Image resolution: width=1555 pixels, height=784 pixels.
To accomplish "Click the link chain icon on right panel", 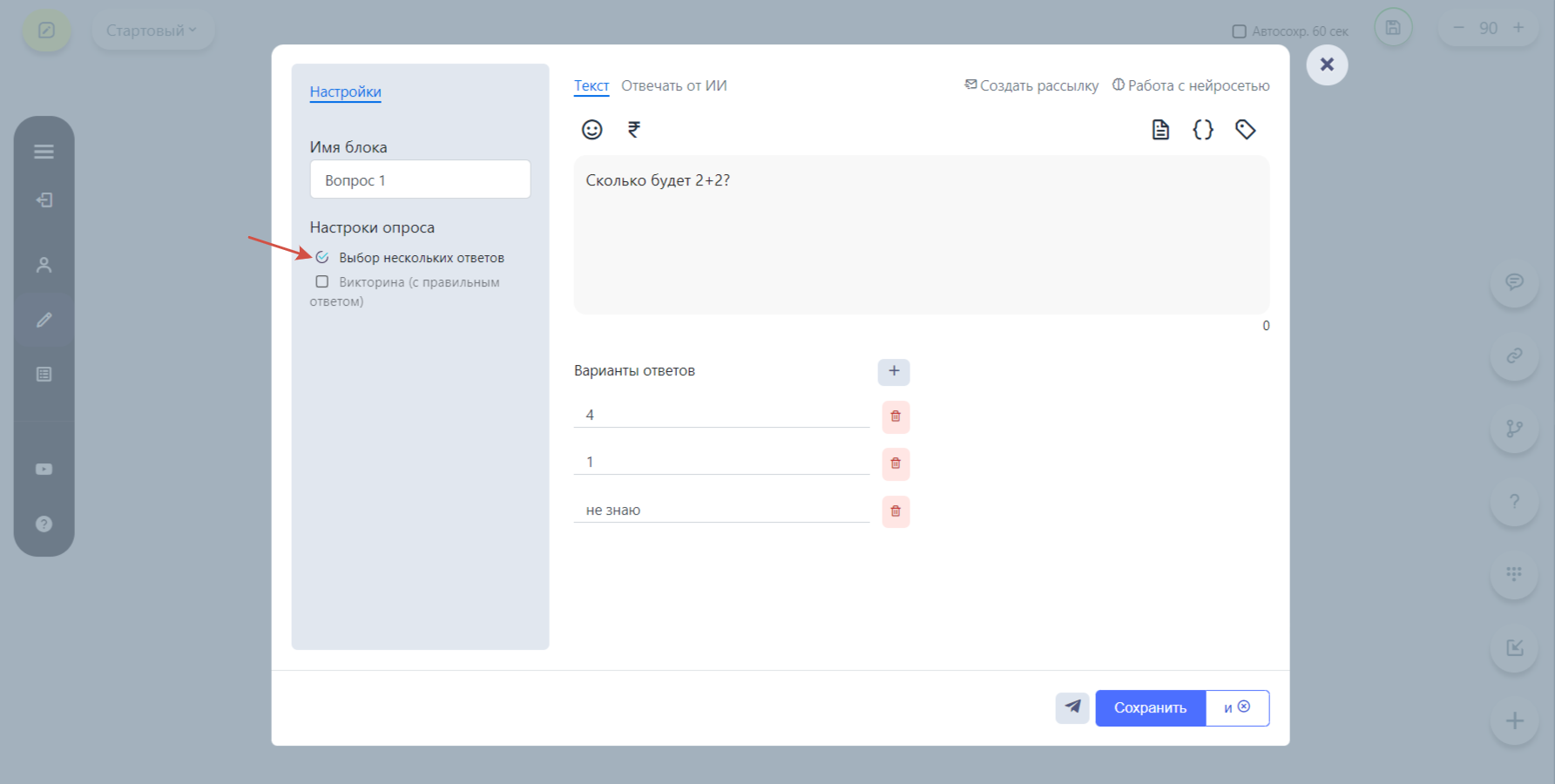I will pyautogui.click(x=1515, y=355).
